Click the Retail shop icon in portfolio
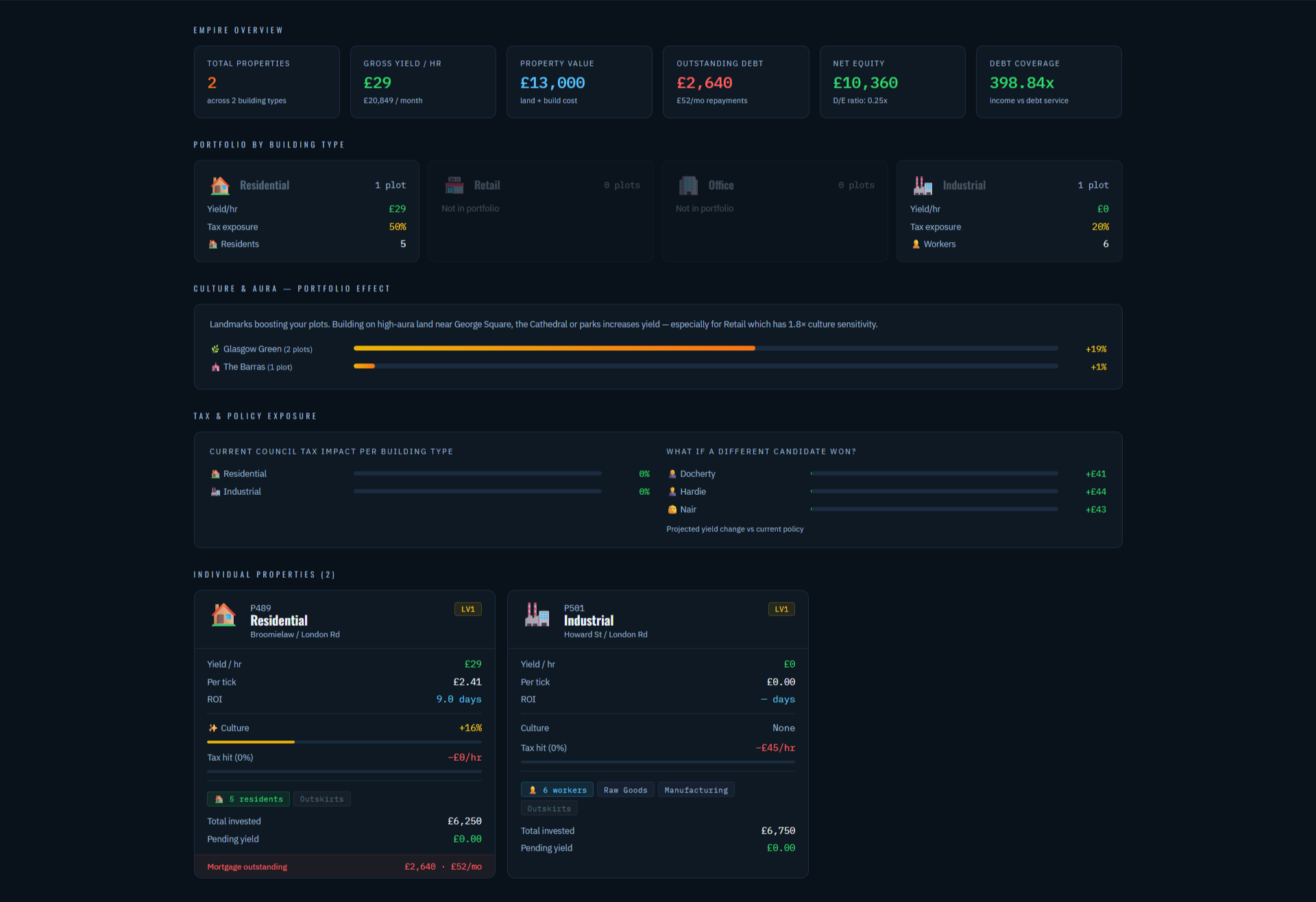The width and height of the screenshot is (1316, 902). coord(454,185)
